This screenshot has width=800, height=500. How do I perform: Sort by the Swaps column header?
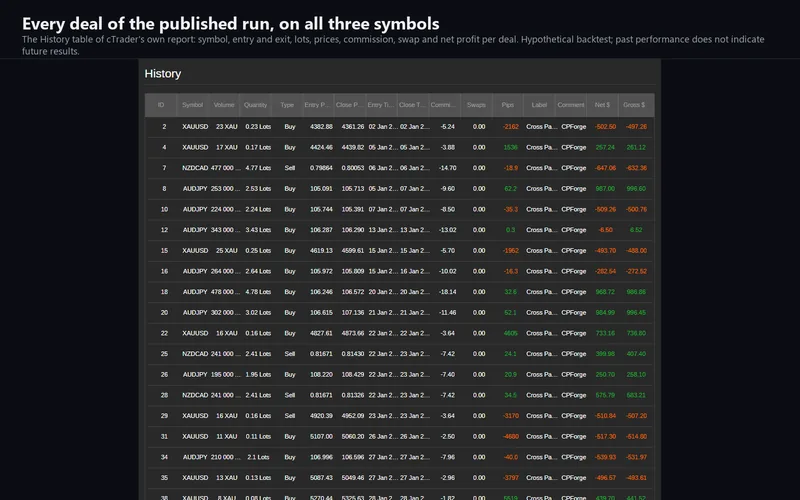476,105
